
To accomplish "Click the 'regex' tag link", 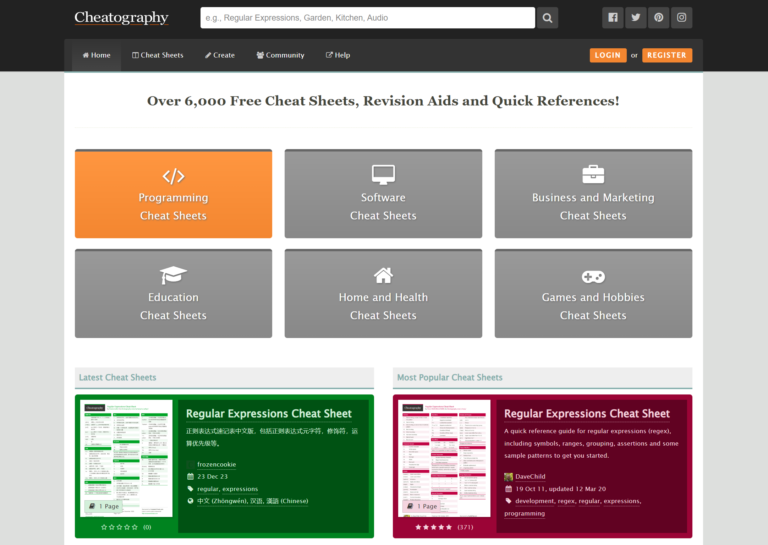I will tap(566, 501).
